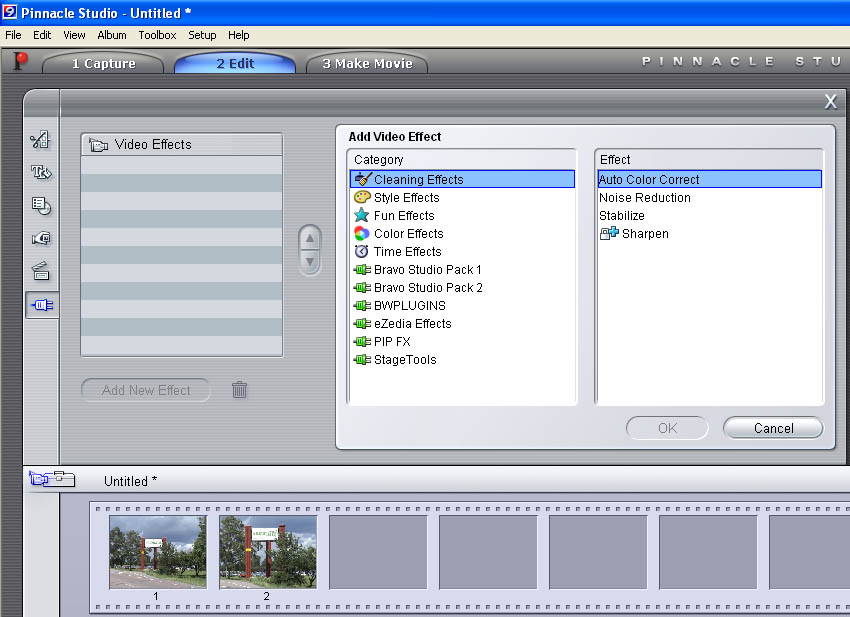This screenshot has width=850, height=617.
Task: Open the title editor tool icon
Action: coord(41,172)
